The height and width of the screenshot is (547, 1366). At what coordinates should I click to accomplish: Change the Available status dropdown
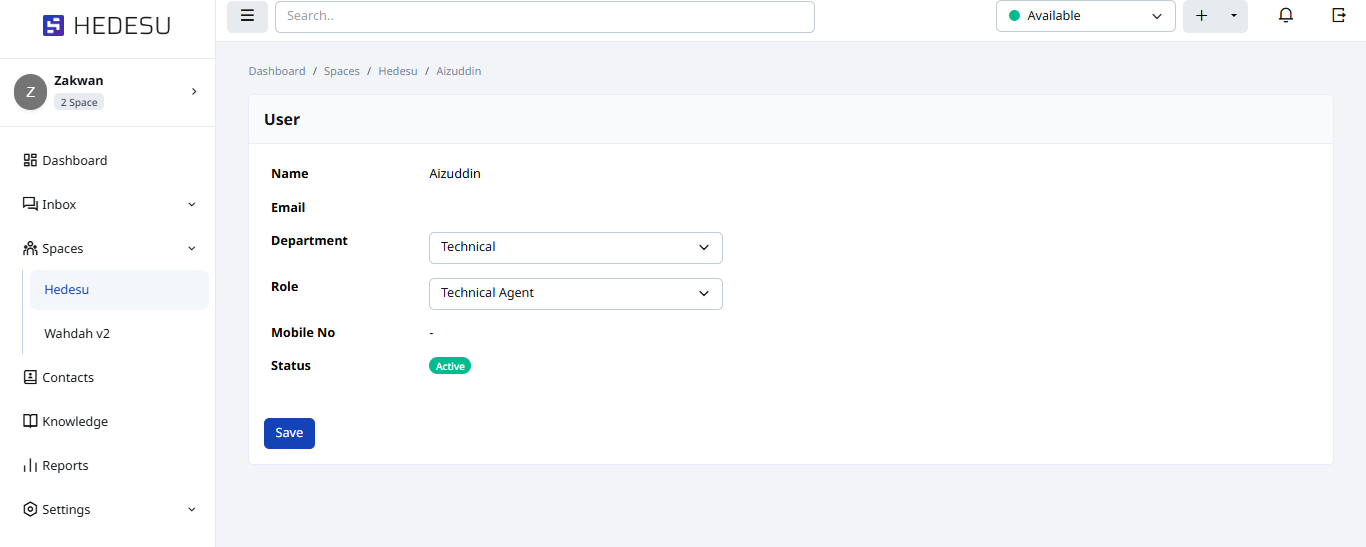[x=1085, y=16]
